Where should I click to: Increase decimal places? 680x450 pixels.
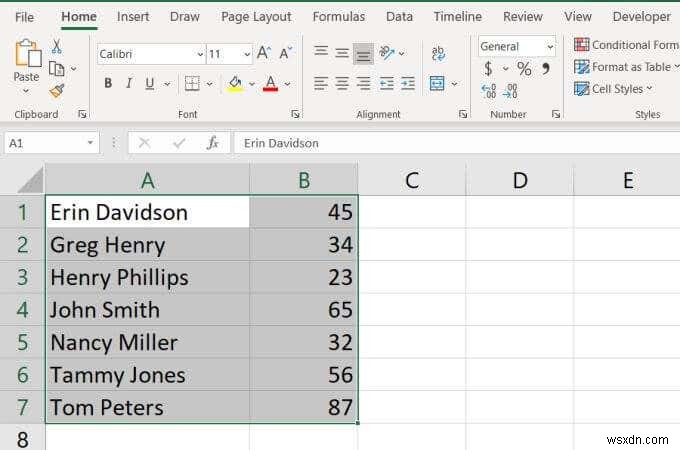coord(489,91)
